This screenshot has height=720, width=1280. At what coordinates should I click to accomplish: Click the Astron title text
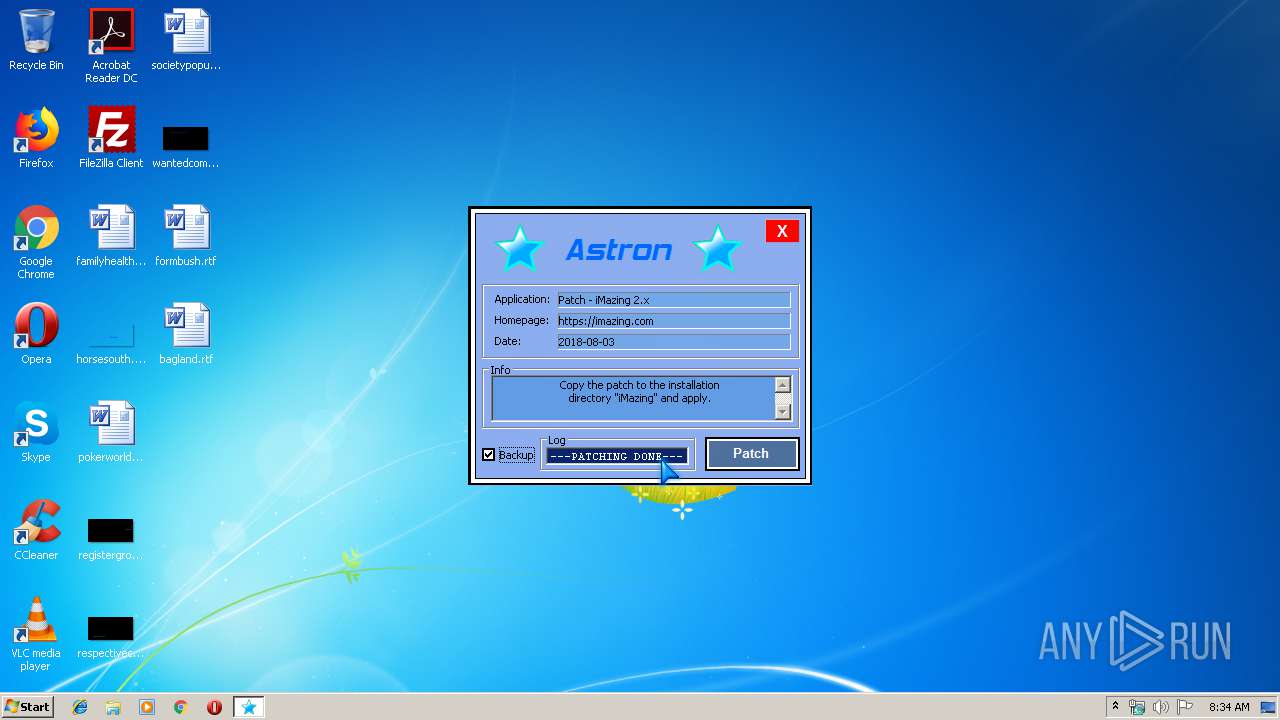[x=619, y=250]
